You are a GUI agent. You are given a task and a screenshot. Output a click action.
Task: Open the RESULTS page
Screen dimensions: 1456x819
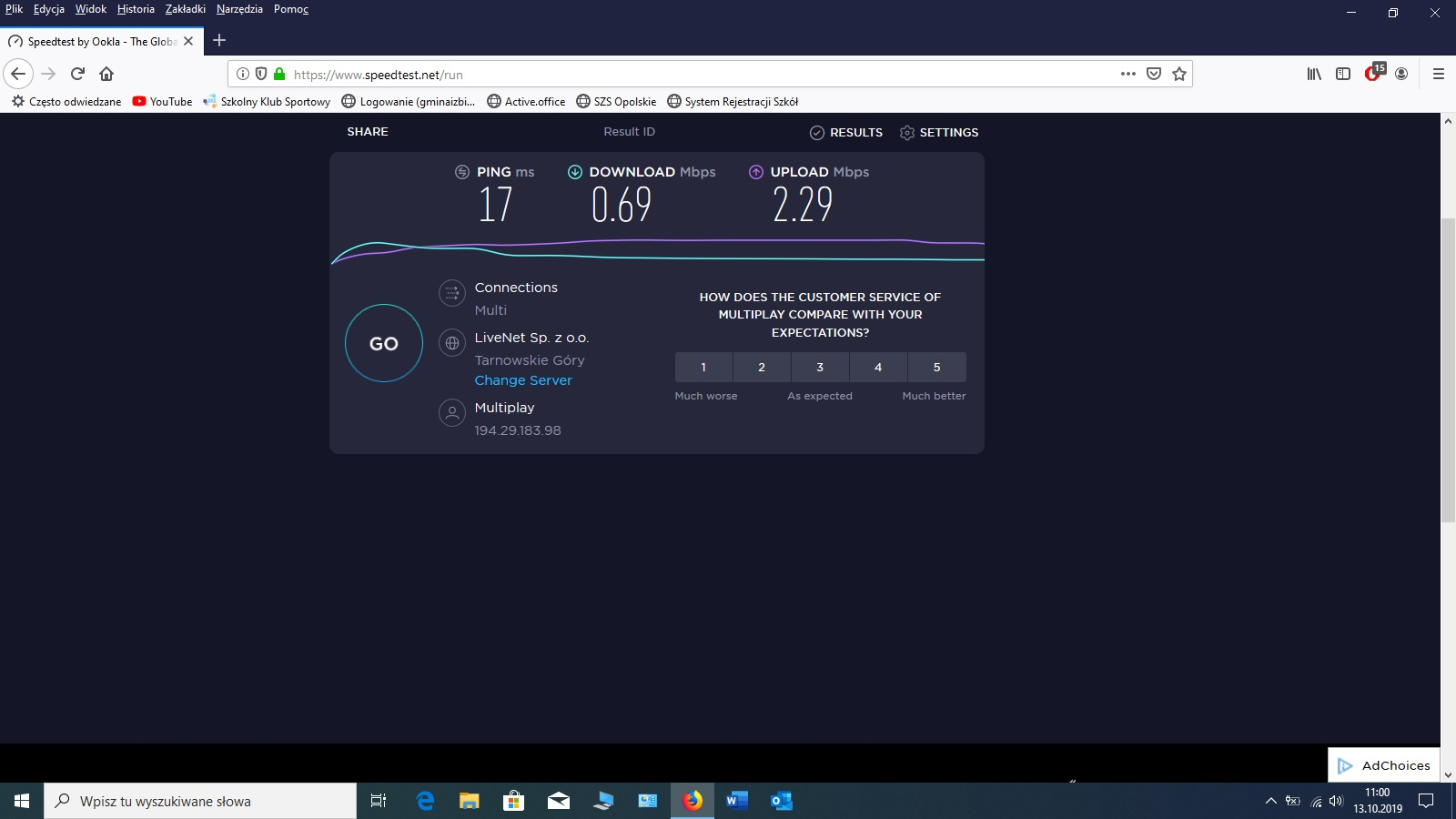click(x=846, y=133)
